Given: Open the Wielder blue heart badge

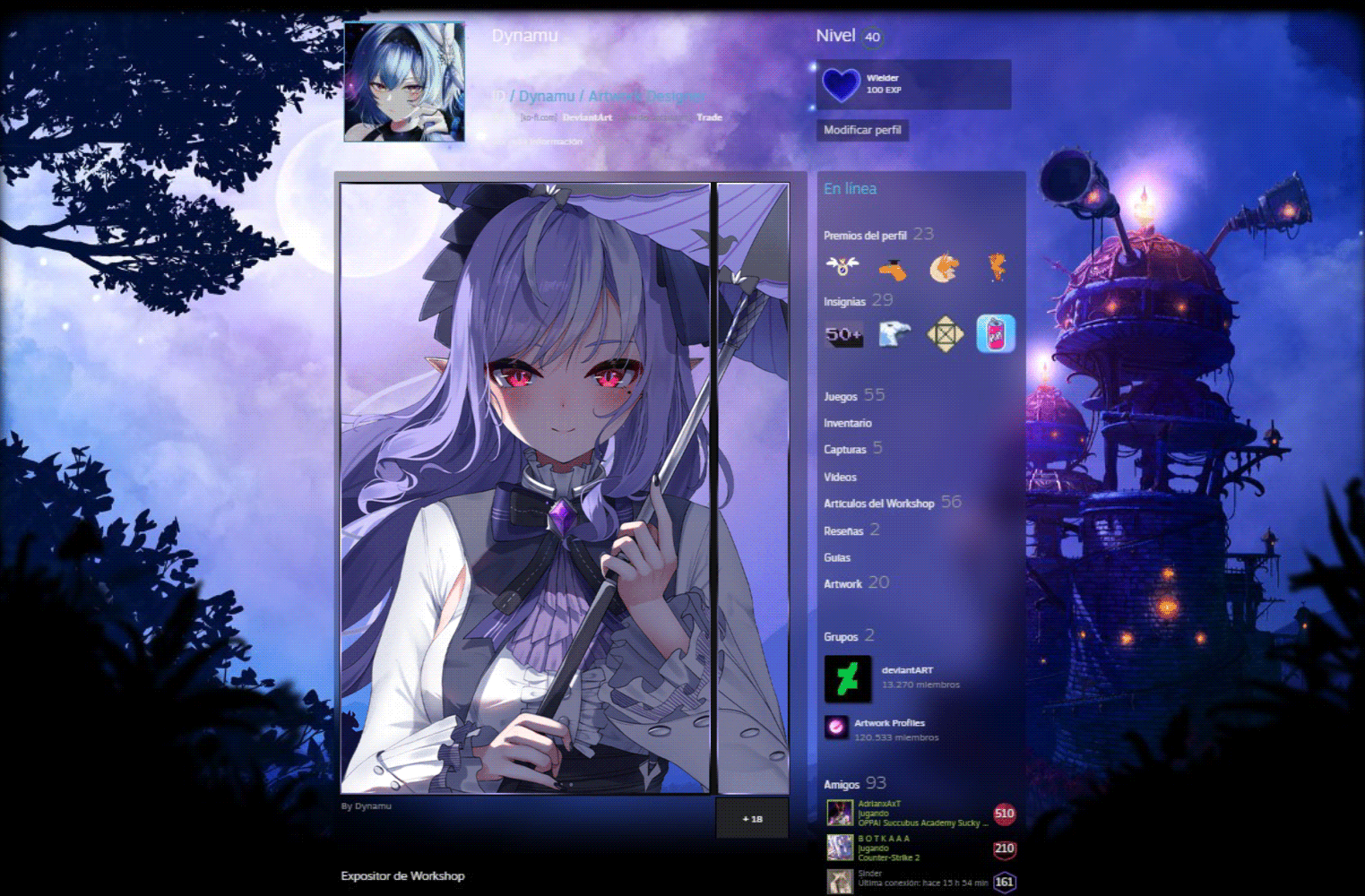Looking at the screenshot, I should 841,84.
